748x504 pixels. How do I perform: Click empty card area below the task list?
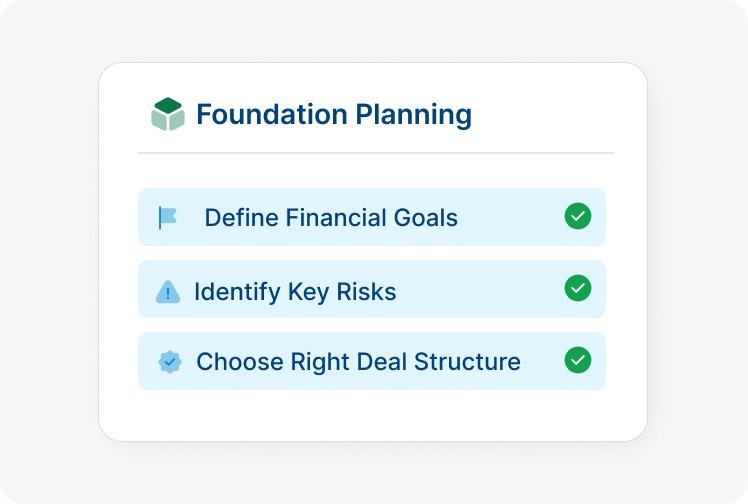pos(372,415)
